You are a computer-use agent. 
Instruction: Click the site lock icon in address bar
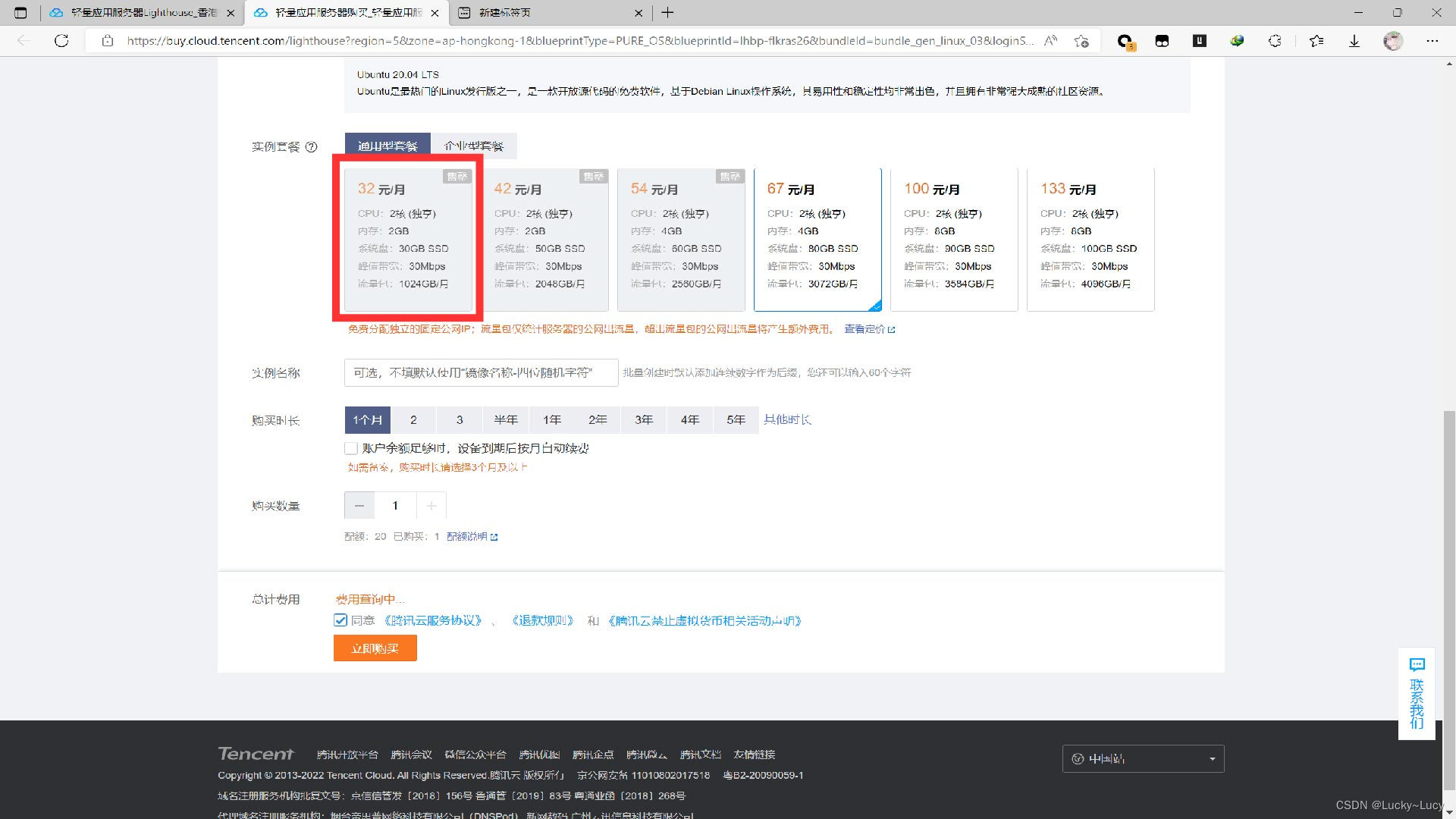coord(108,41)
